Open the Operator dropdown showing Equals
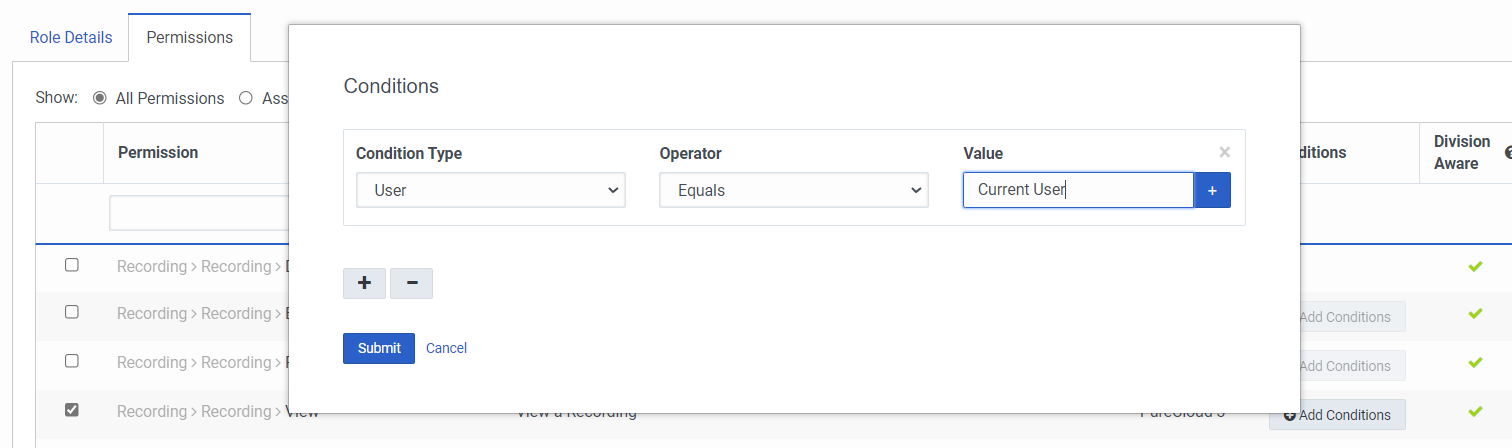 pos(793,190)
